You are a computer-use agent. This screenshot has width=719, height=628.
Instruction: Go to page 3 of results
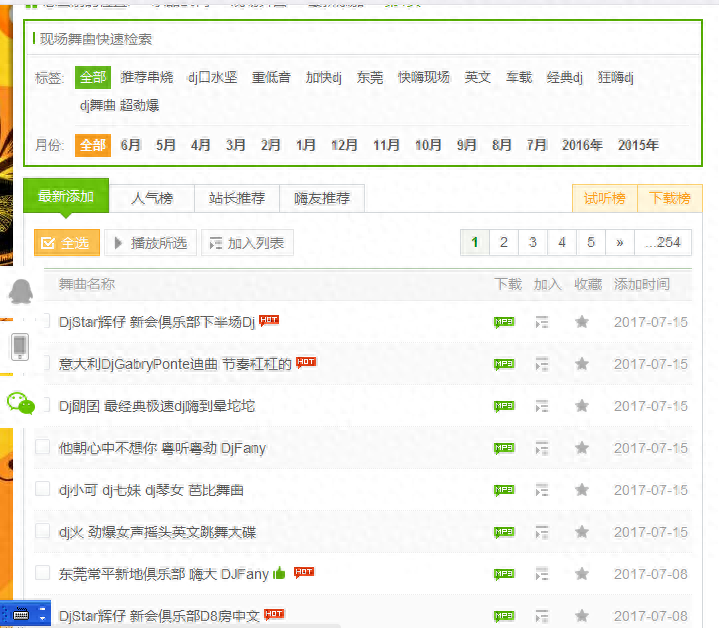pos(533,242)
